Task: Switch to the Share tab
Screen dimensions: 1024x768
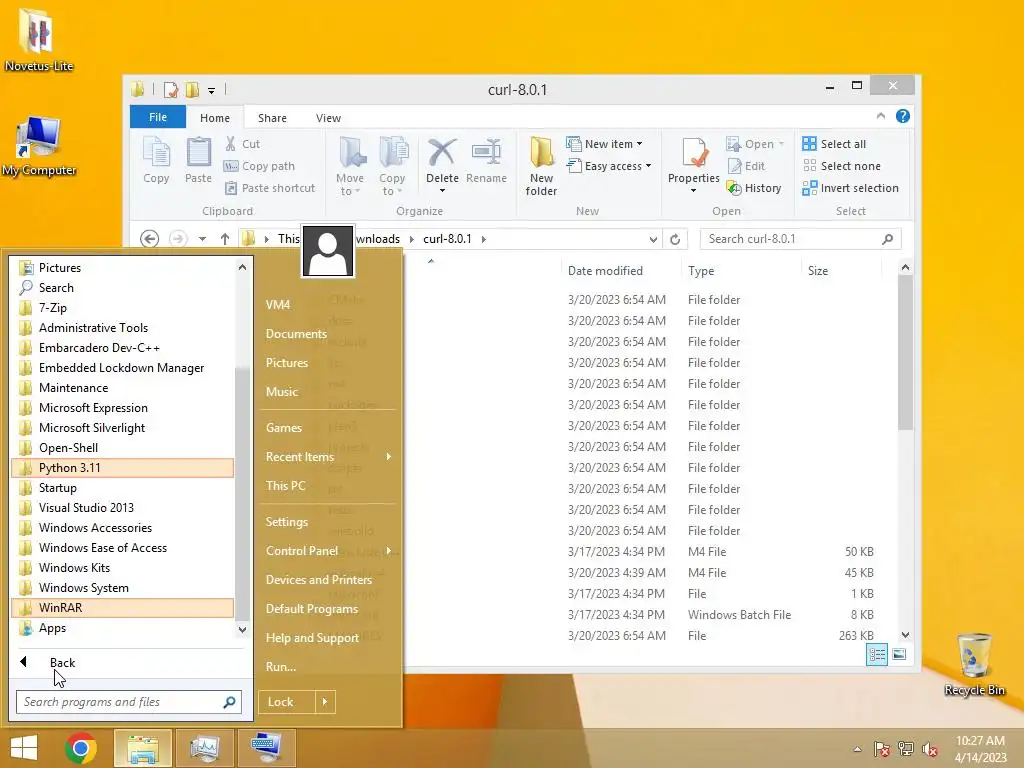Action: (x=272, y=118)
